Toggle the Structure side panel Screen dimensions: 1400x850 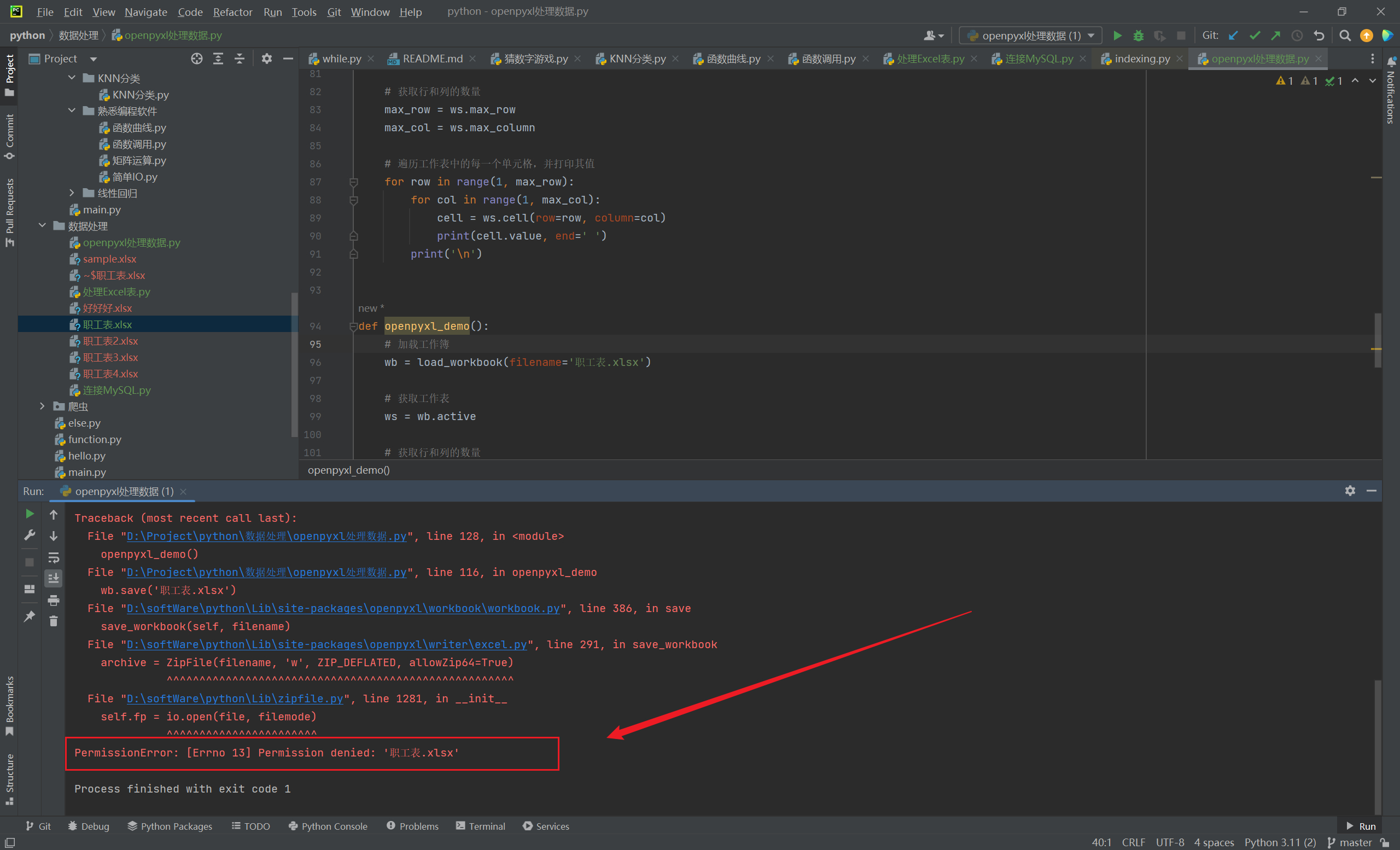point(9,779)
